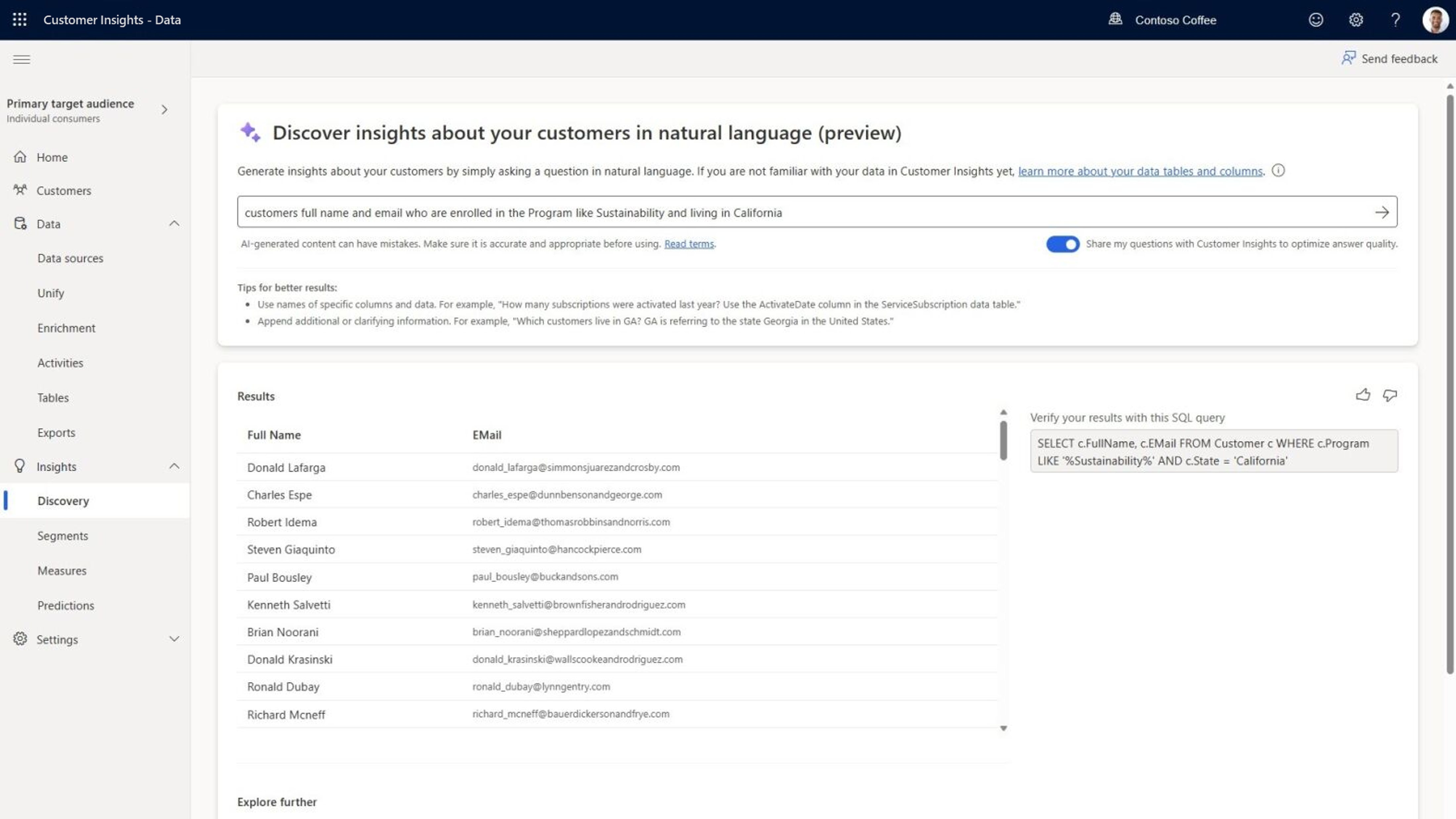Collapse the Data section in sidebar

pyautogui.click(x=174, y=223)
